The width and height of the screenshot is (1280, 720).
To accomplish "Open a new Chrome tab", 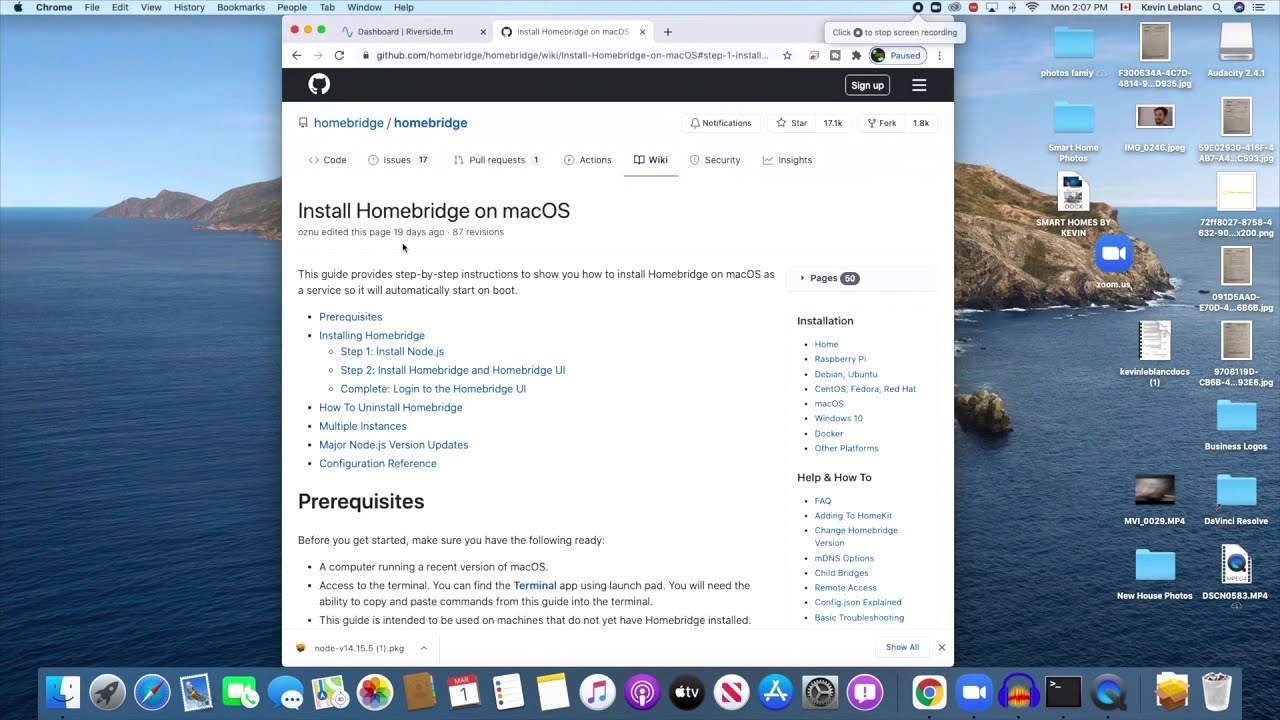I will point(668,32).
